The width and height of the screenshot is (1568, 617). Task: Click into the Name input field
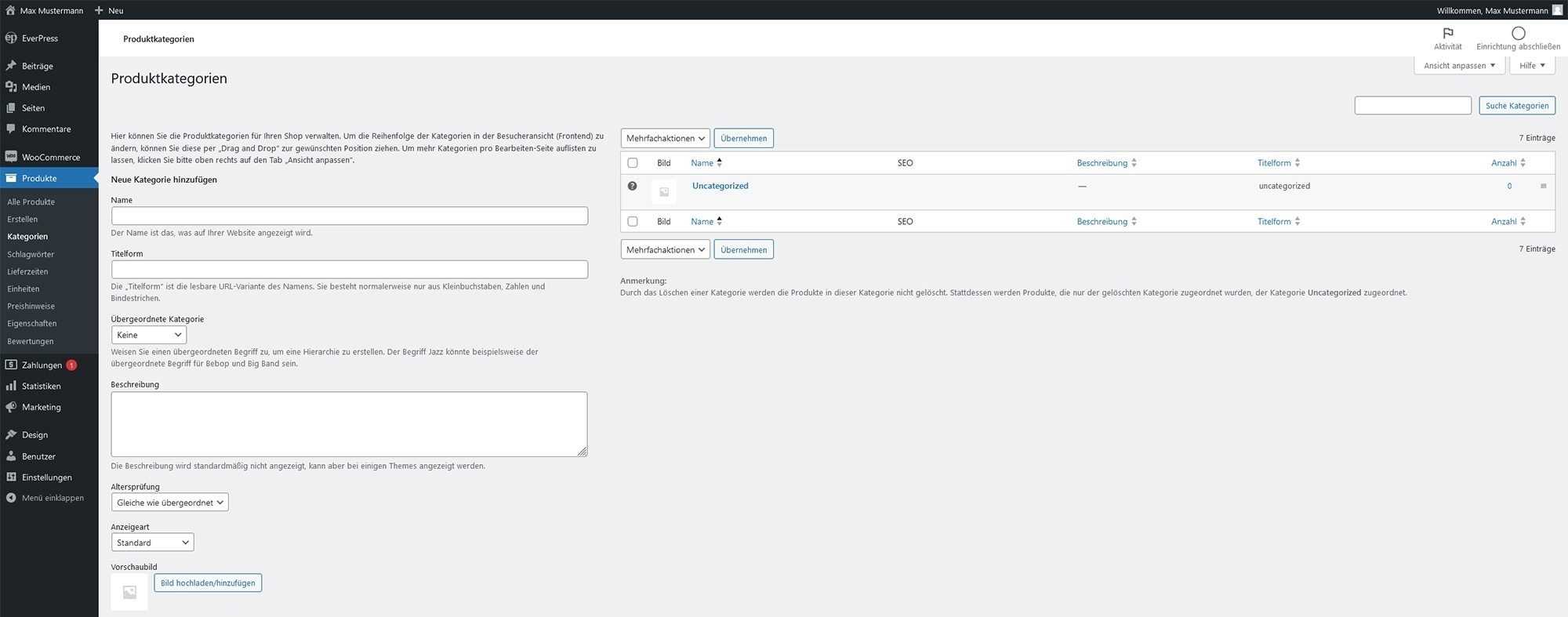349,216
